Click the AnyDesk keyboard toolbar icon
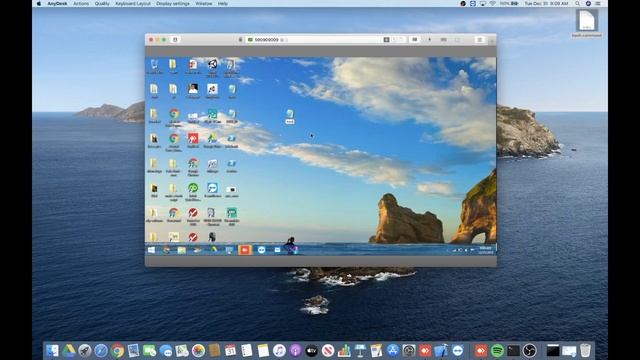640x360 pixels. point(444,40)
